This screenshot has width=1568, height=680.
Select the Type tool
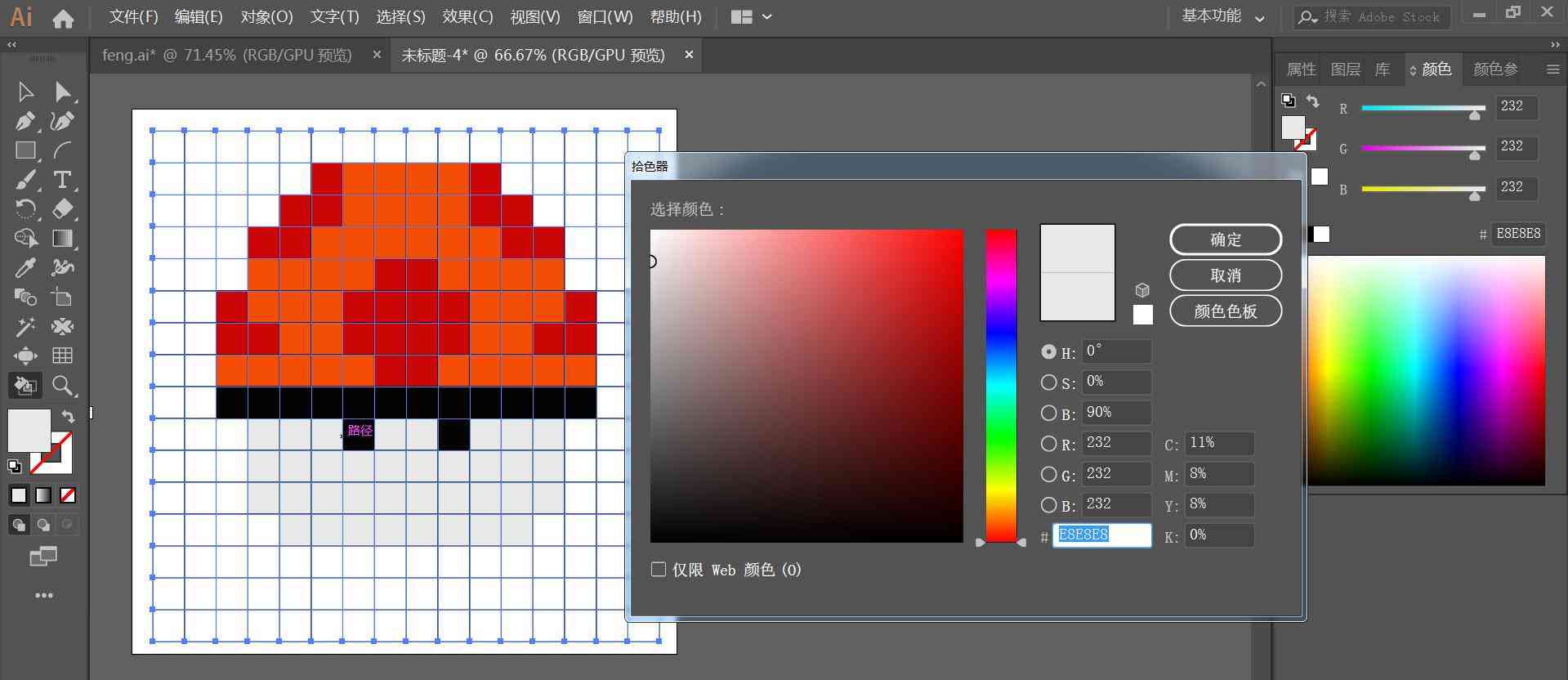[63, 180]
